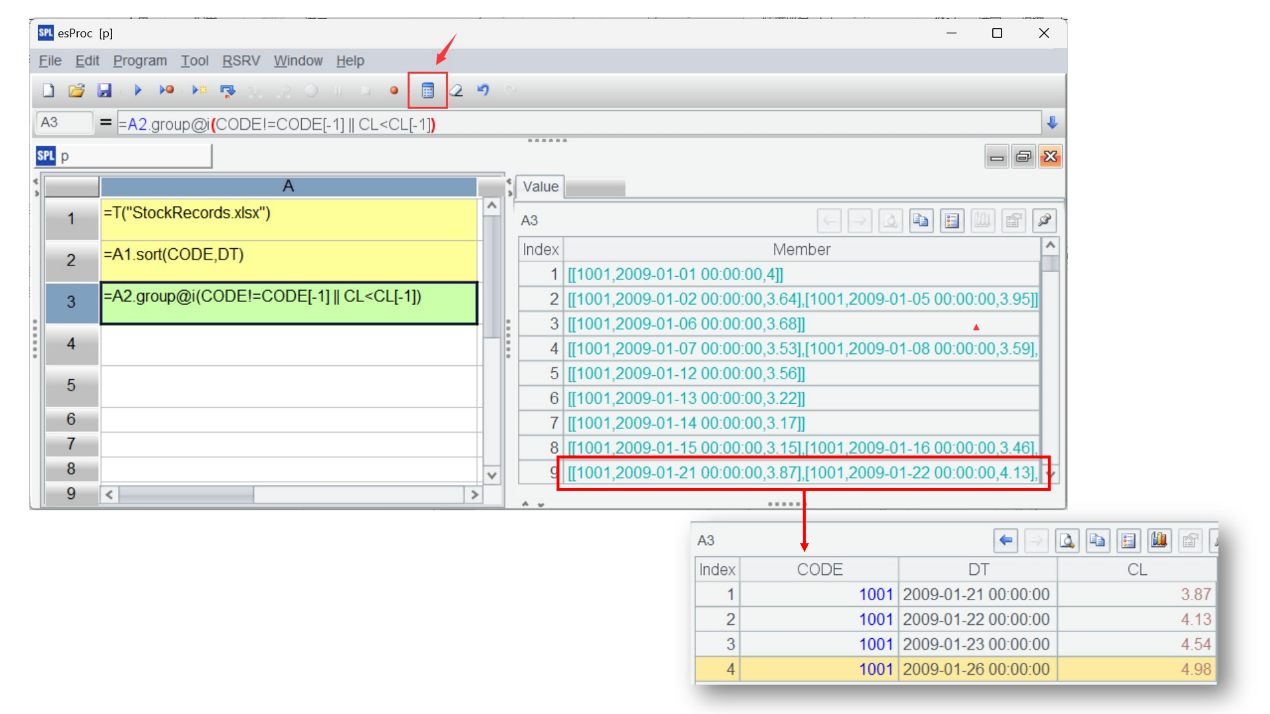Expand the formula bar with blue down arrow
1270x714 pixels.
tap(1051, 123)
